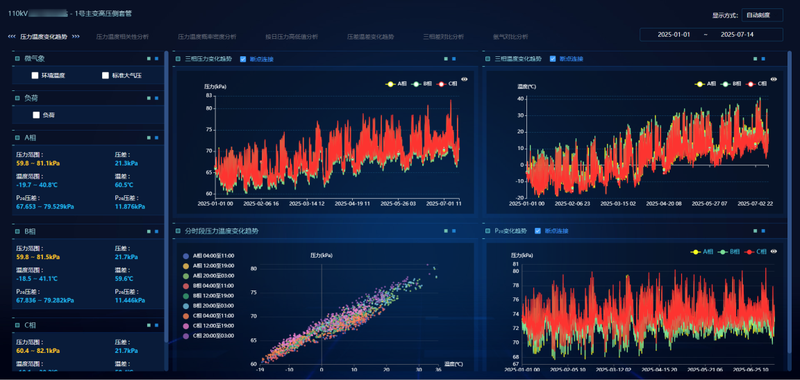Collapse the B相 panel via its left square icon
The image size is (800, 380).
[x=17, y=231]
